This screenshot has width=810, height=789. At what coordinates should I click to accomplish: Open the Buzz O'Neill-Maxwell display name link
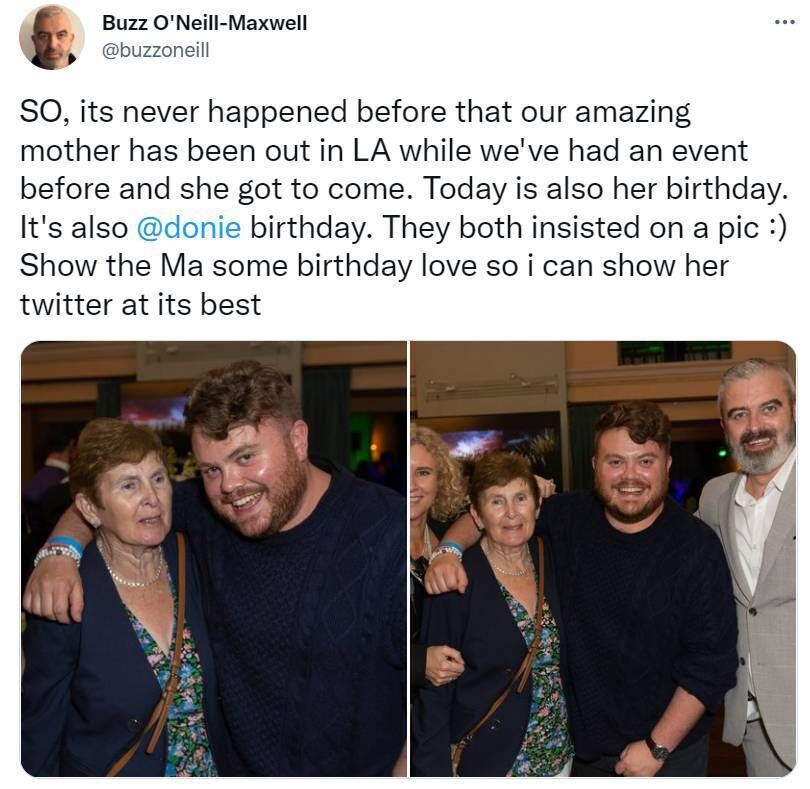[204, 23]
